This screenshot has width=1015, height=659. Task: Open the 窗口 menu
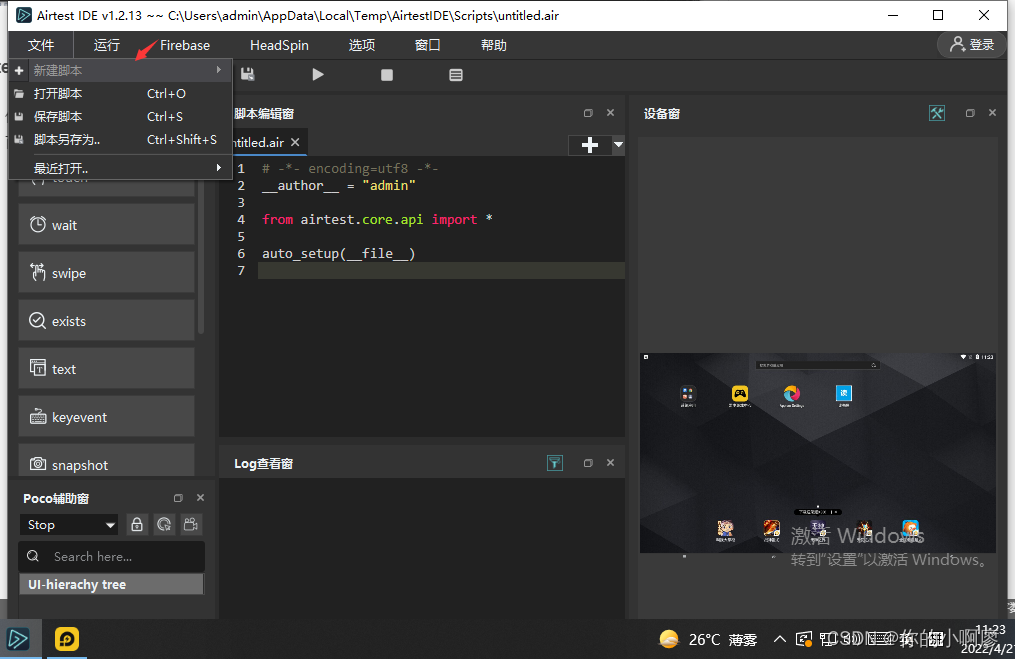[x=428, y=45]
